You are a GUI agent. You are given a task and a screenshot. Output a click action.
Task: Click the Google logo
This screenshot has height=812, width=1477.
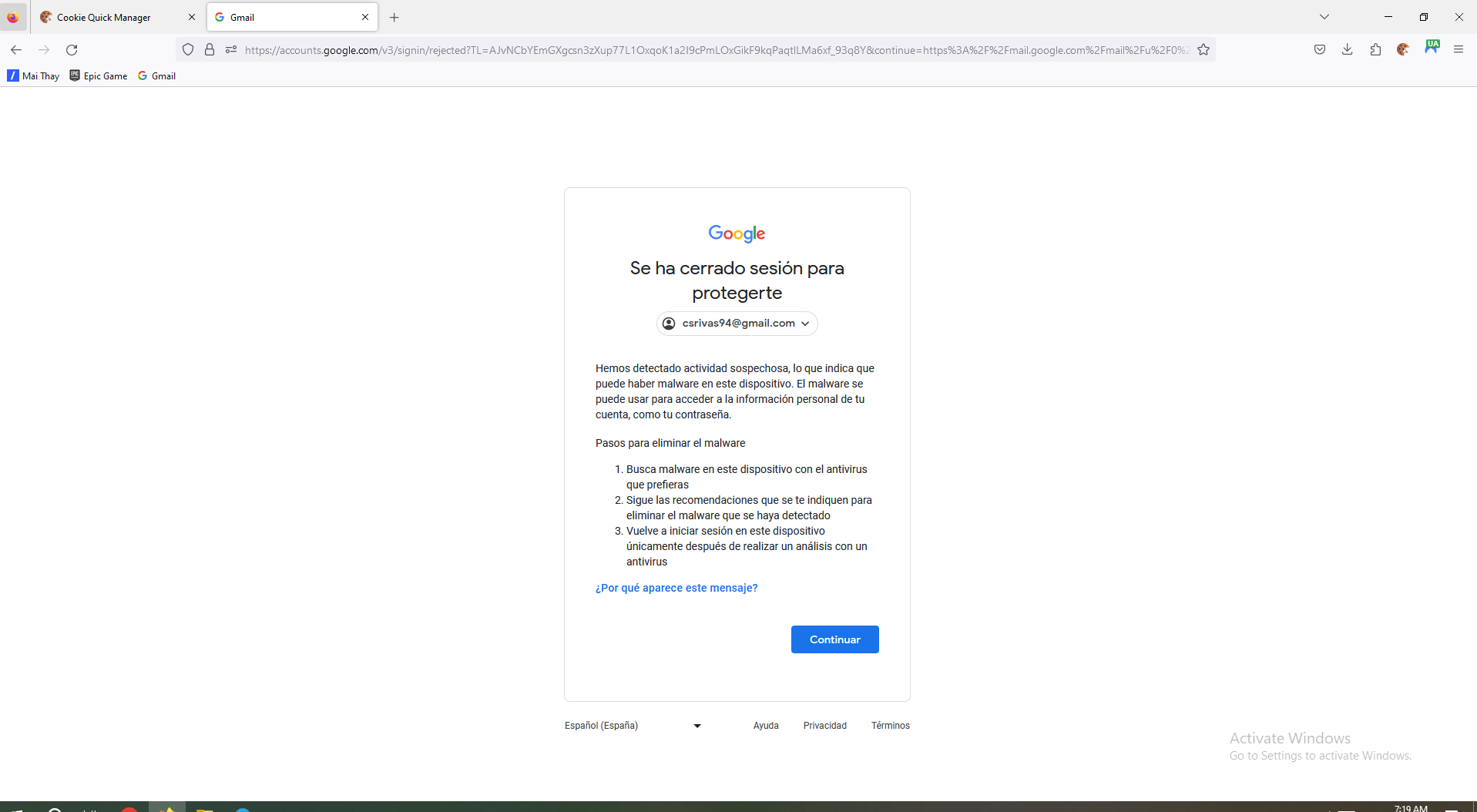pyautogui.click(x=737, y=233)
